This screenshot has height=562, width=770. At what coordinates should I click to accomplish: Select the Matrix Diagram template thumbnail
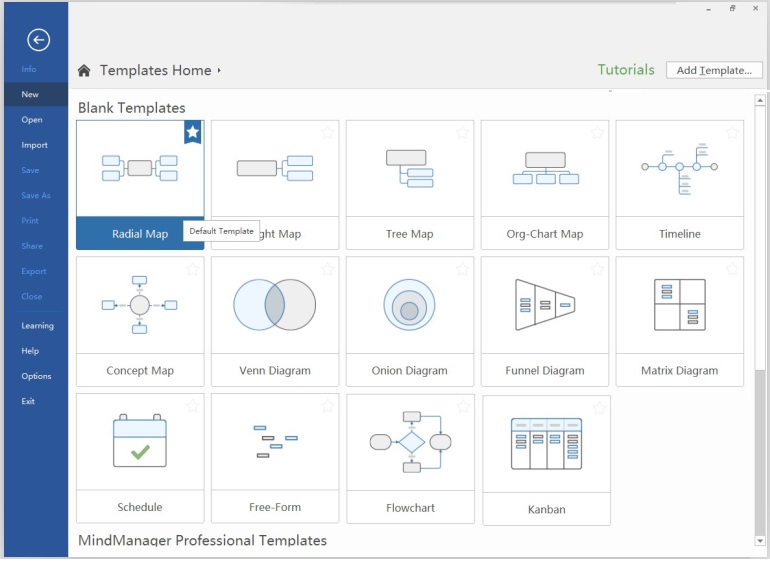pos(679,305)
